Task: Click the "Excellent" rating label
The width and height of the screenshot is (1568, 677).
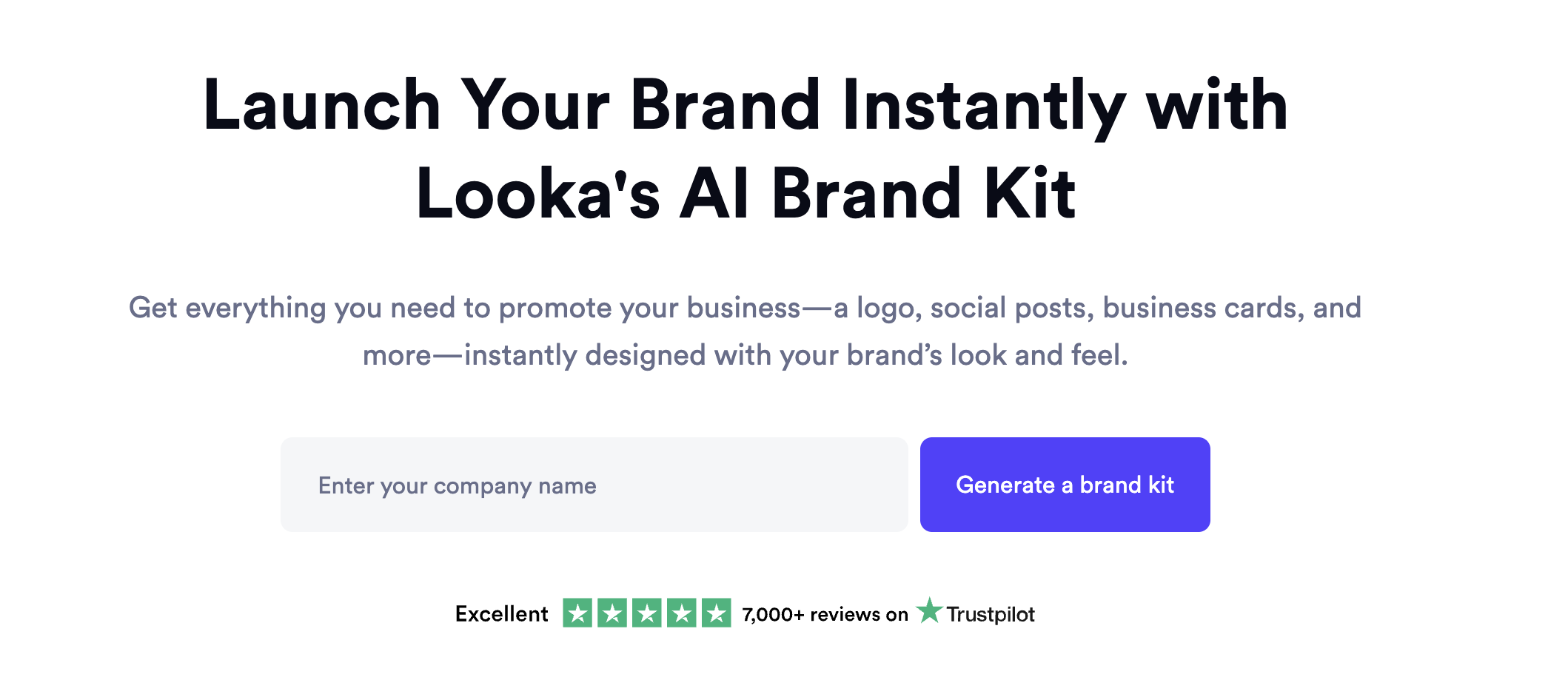Action: point(501,614)
